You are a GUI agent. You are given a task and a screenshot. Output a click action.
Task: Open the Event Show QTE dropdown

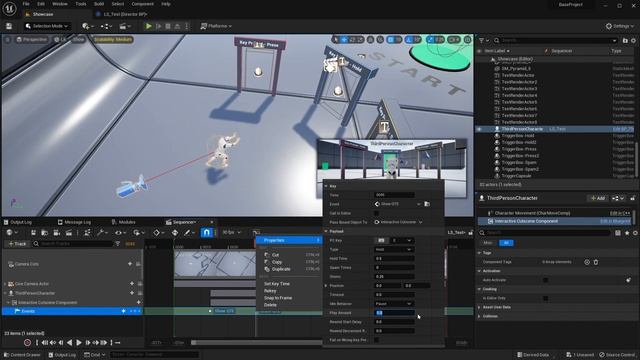[398, 204]
